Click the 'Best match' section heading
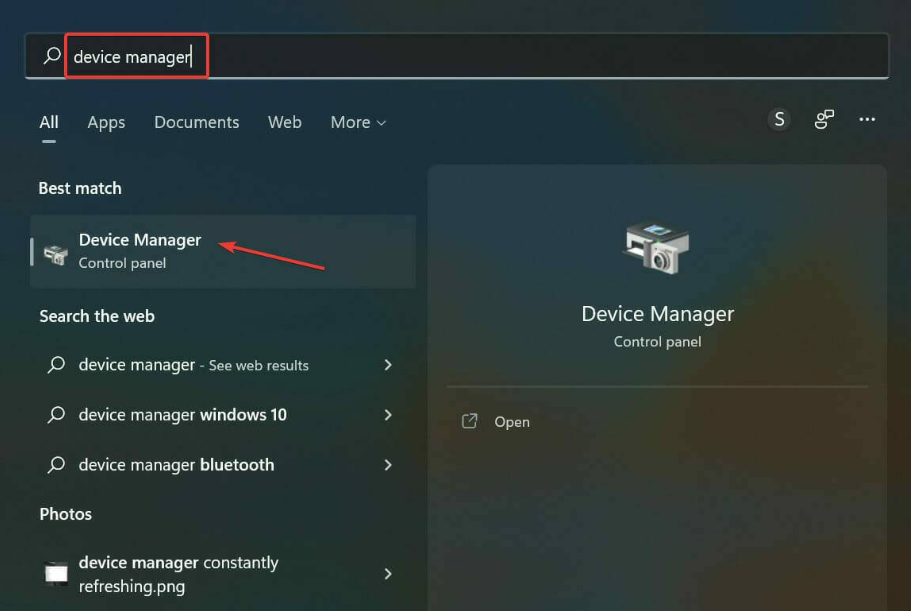This screenshot has height=611, width=914. pos(80,188)
